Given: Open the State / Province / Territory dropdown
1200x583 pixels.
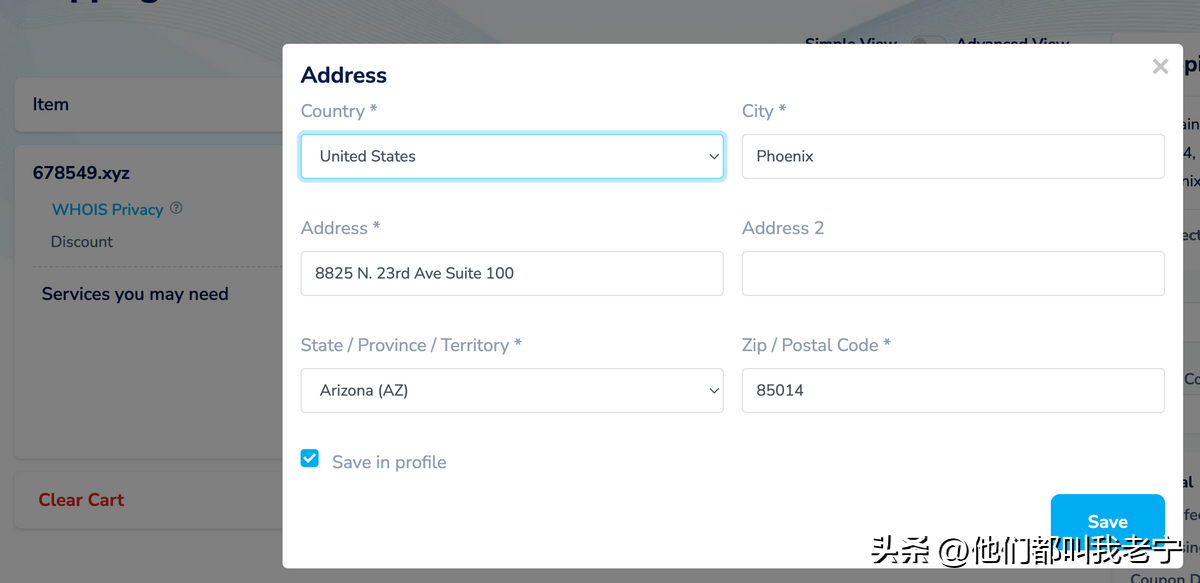Looking at the screenshot, I should (512, 391).
